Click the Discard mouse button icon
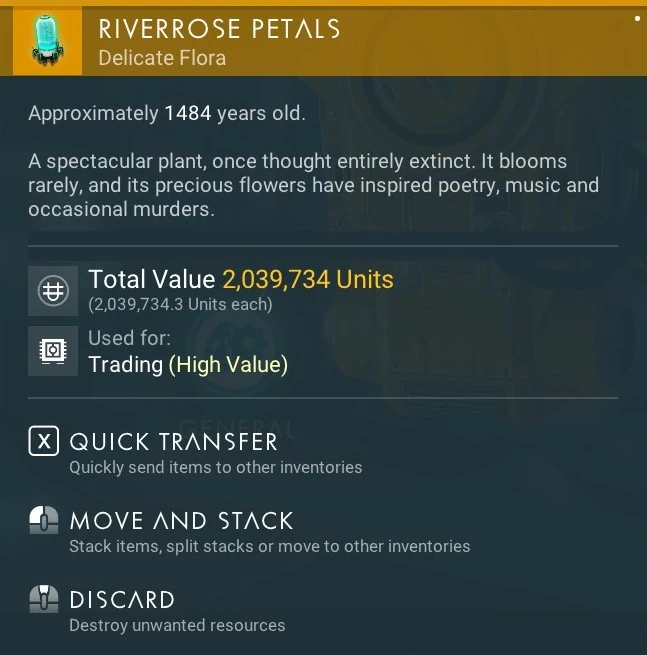This screenshot has height=655, width=647. 44,600
